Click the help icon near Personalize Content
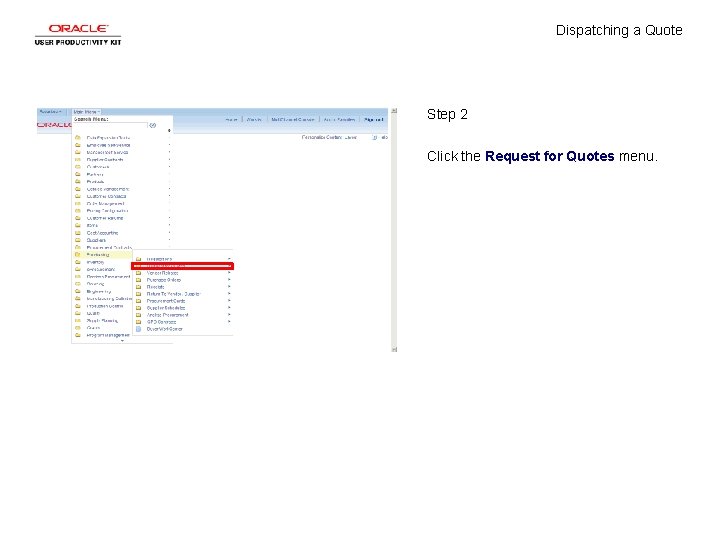The image size is (720, 540). tap(375, 137)
